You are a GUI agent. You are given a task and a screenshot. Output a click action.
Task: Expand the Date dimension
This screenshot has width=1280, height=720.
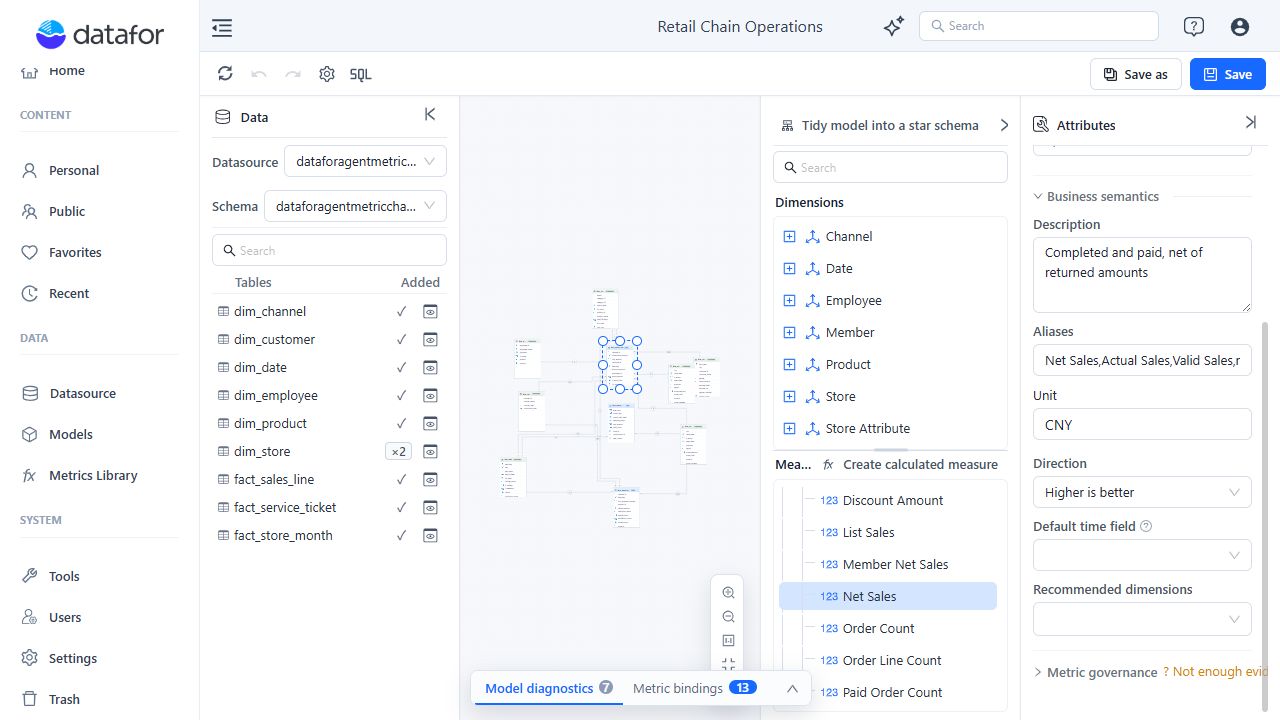point(789,268)
